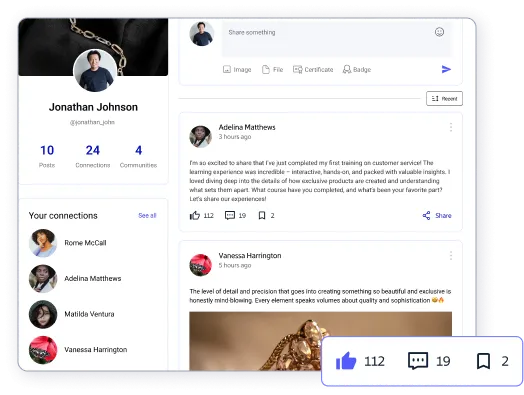Like Adelina Matthews' post with thumbs-up icon
Image resolution: width=524 pixels, height=395 pixels.
tap(195, 216)
